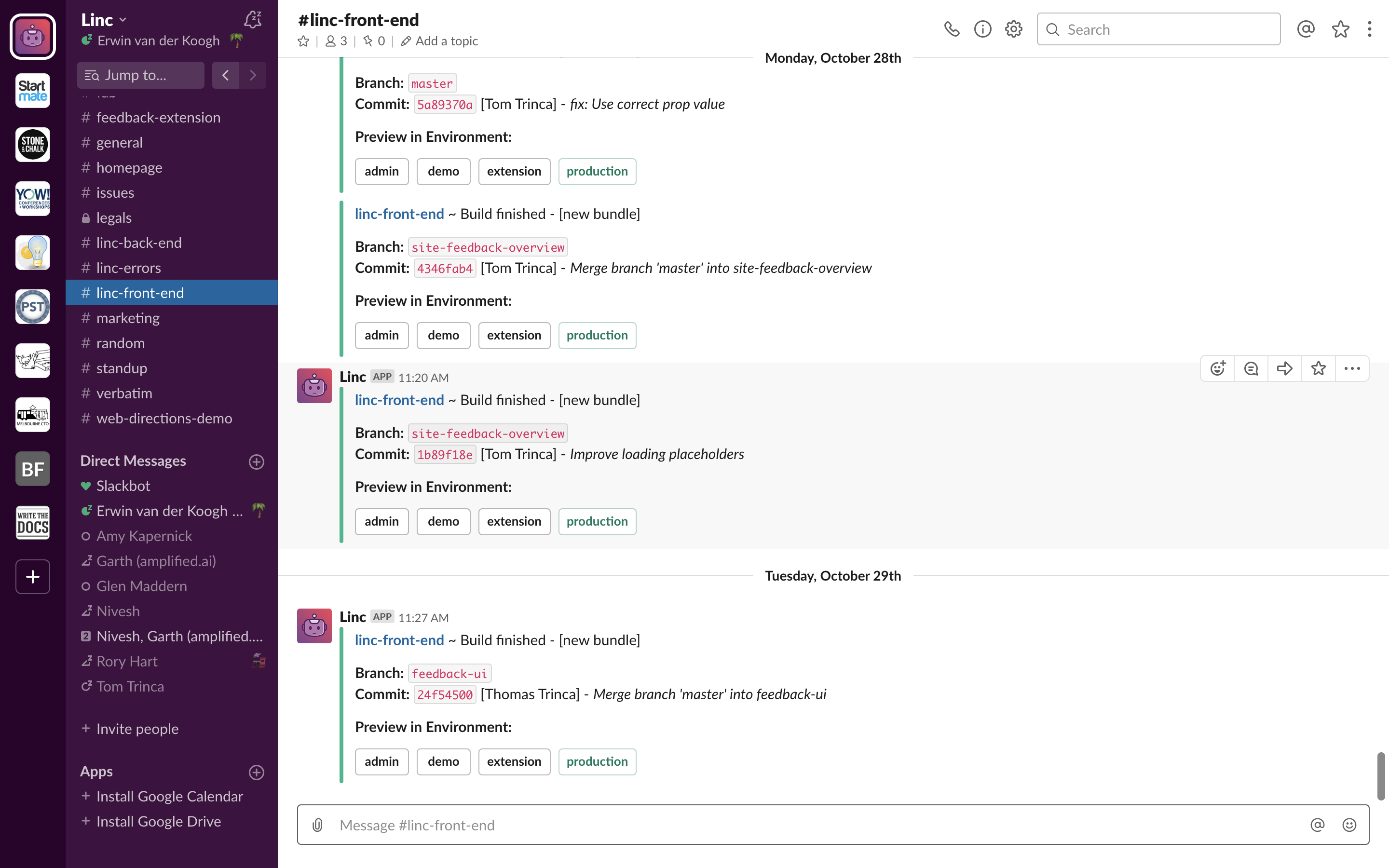Image resolution: width=1389 pixels, height=868 pixels.
Task: Open channel details info icon
Action: coord(982,29)
